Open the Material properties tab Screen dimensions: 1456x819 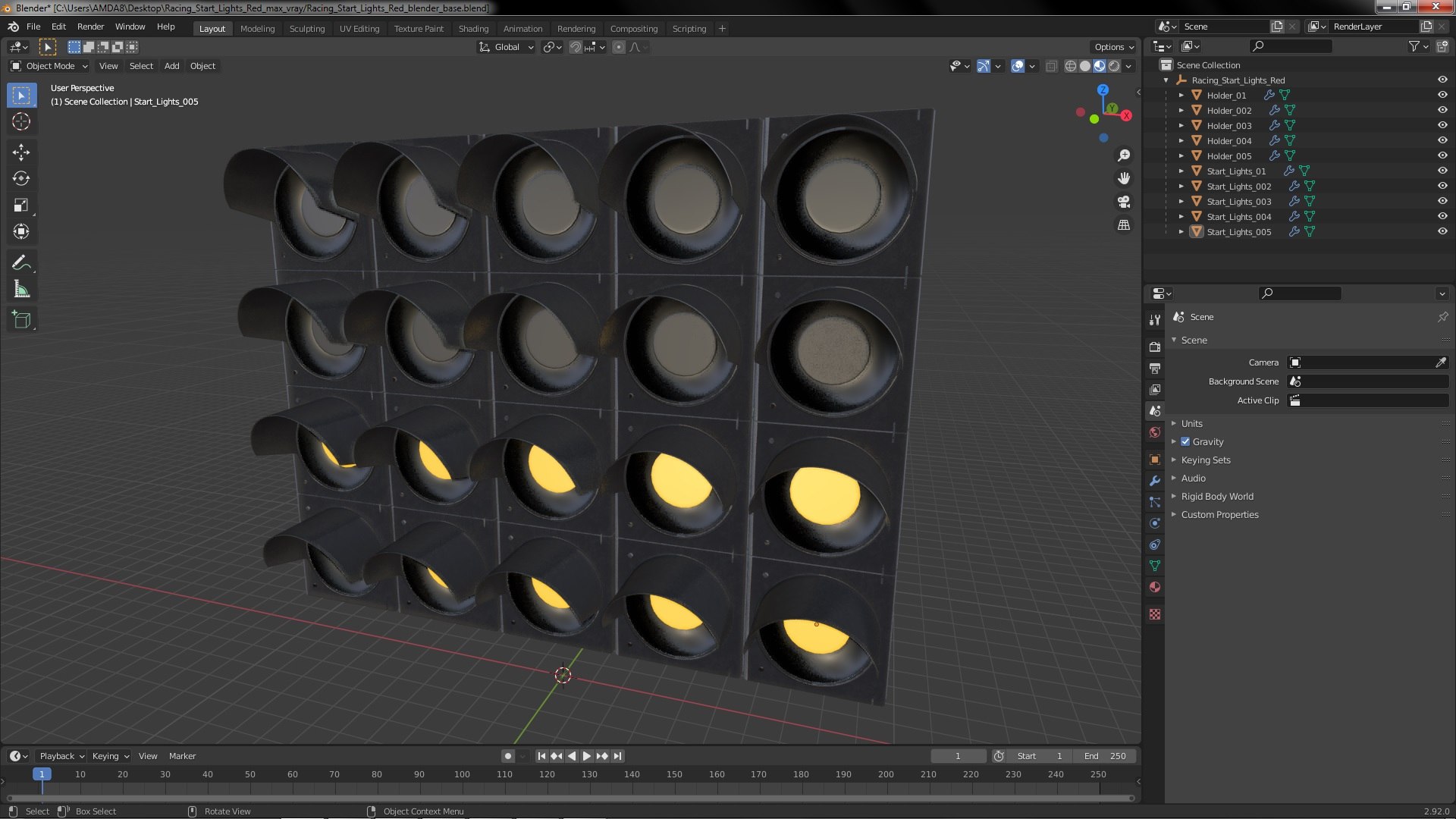point(1155,587)
